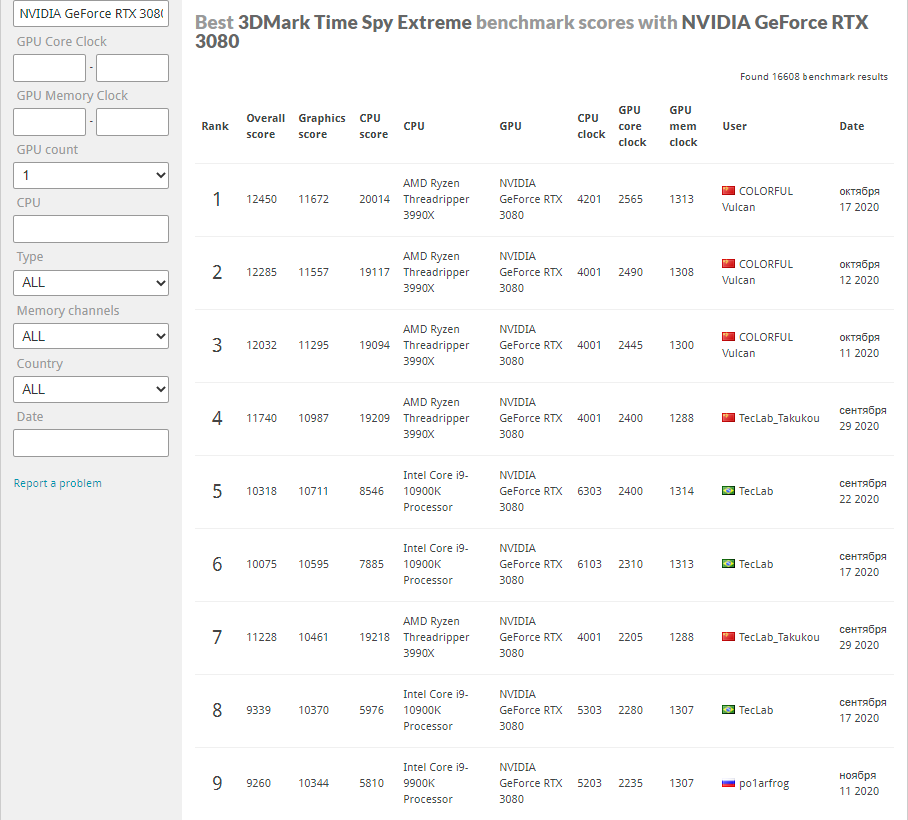Open the Type dropdown set to ALL
Image resolution: width=908 pixels, height=820 pixels.
pyautogui.click(x=91, y=283)
